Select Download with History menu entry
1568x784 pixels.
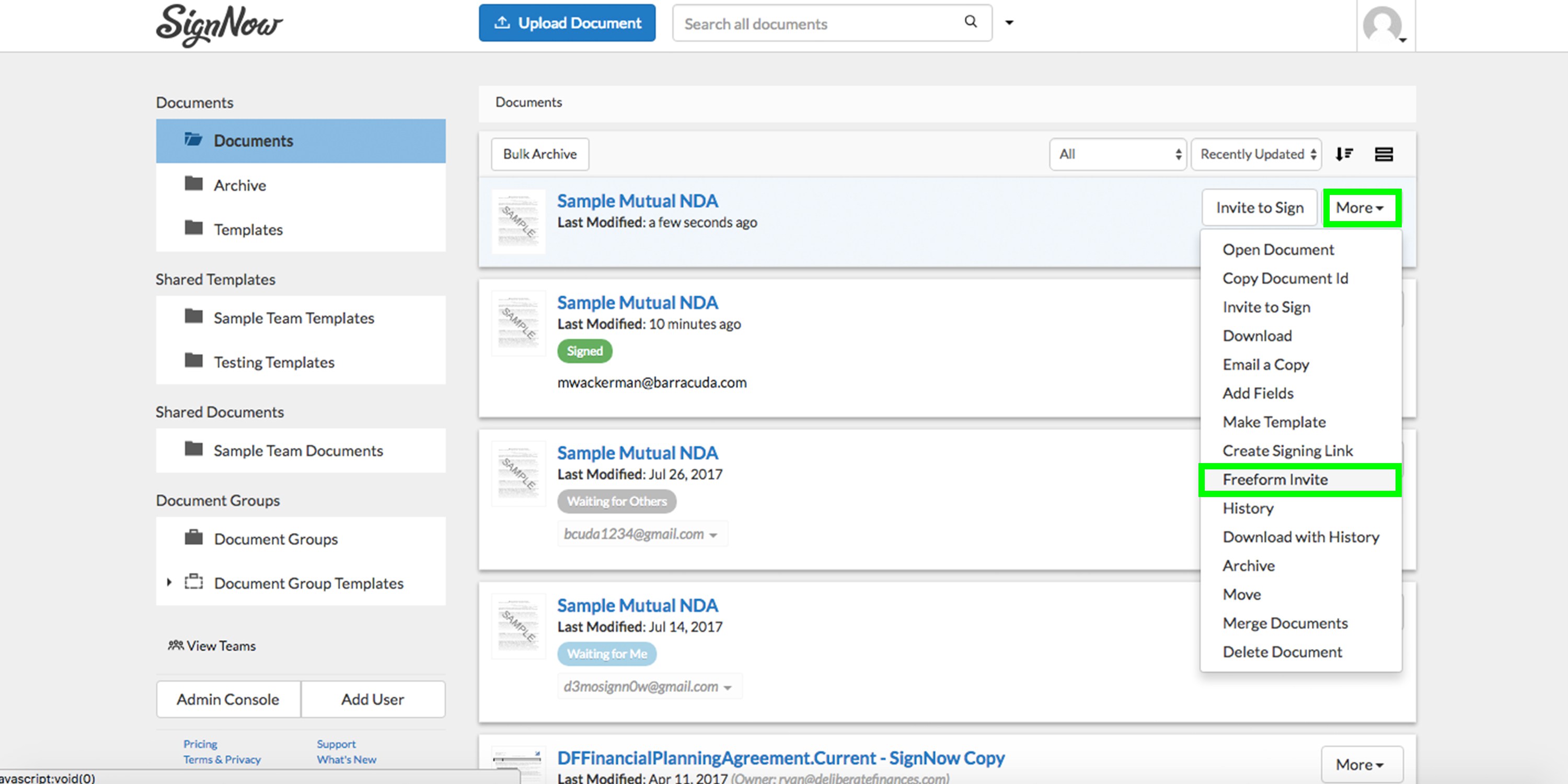point(1301,537)
